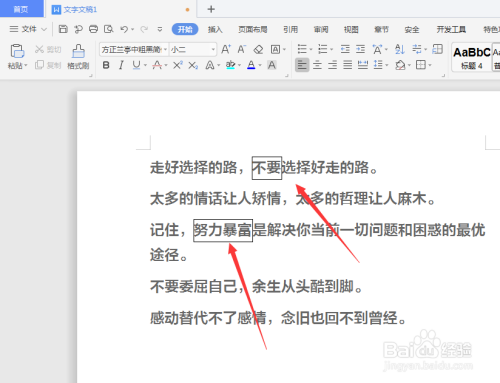Undo the last action
The image size is (500, 383).
[x=124, y=29]
